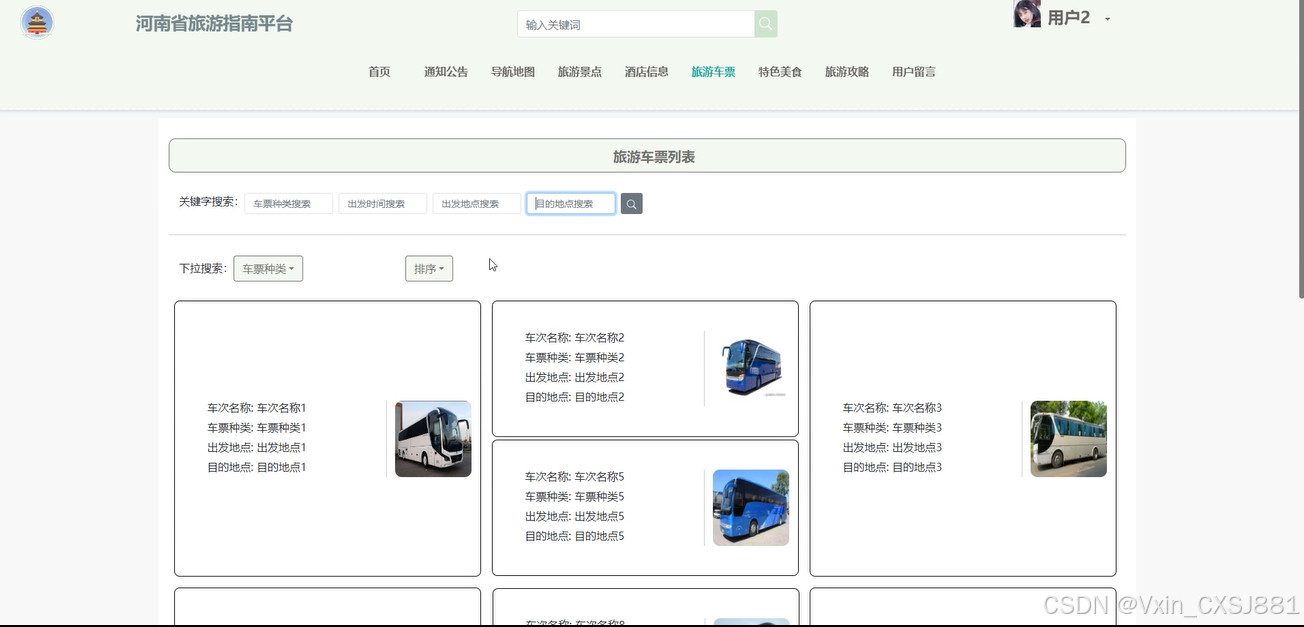
Task: Click the user avatar picture
Action: [x=1027, y=14]
